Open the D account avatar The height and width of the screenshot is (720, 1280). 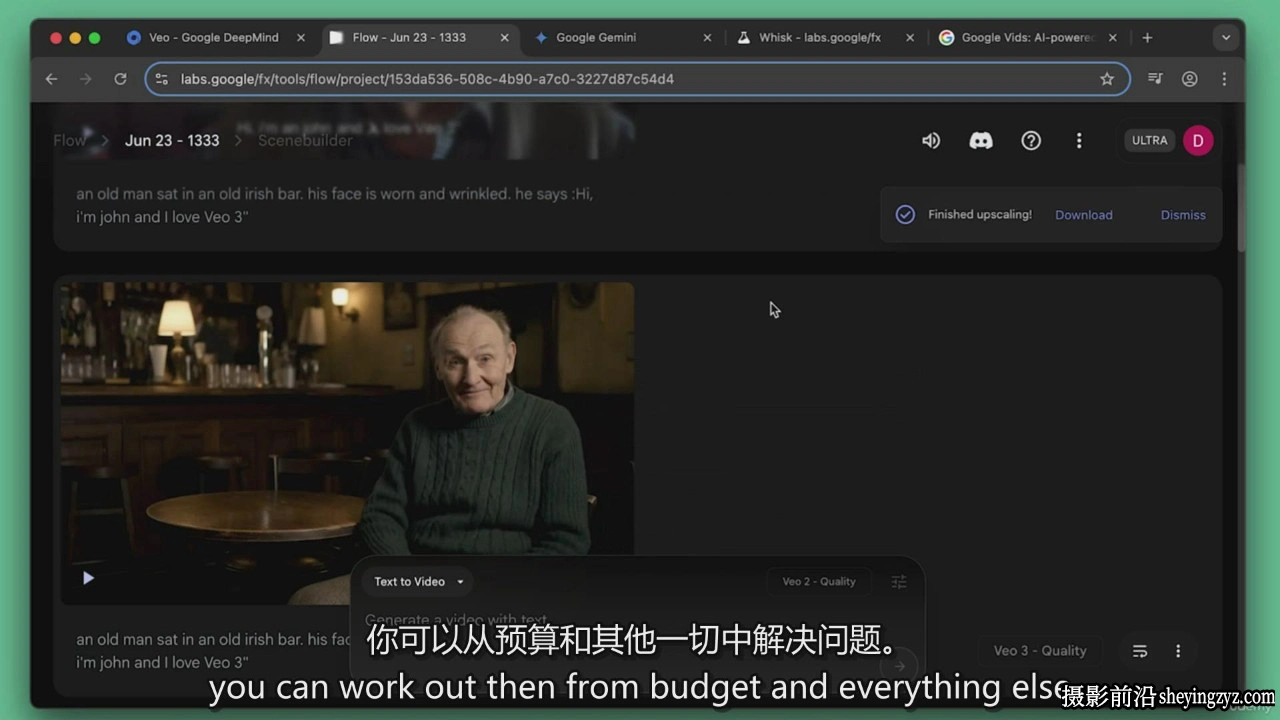click(x=1198, y=141)
